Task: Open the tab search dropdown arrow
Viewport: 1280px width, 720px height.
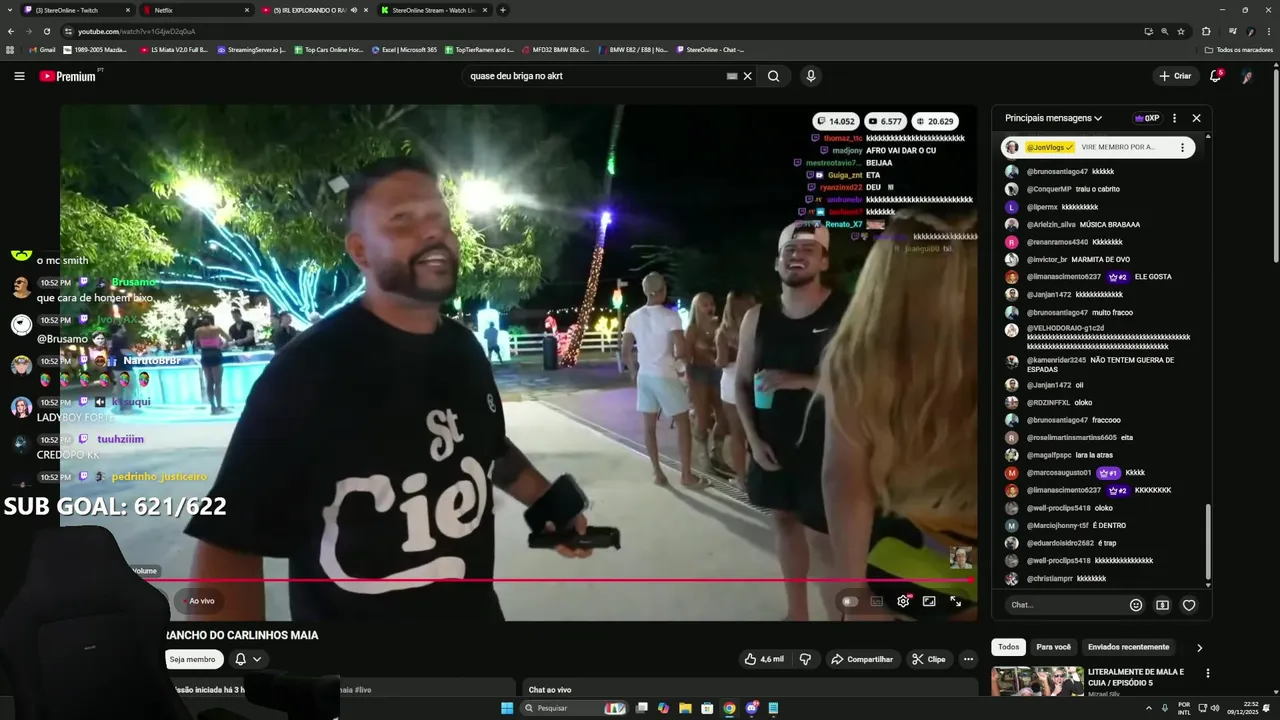Action: point(9,10)
